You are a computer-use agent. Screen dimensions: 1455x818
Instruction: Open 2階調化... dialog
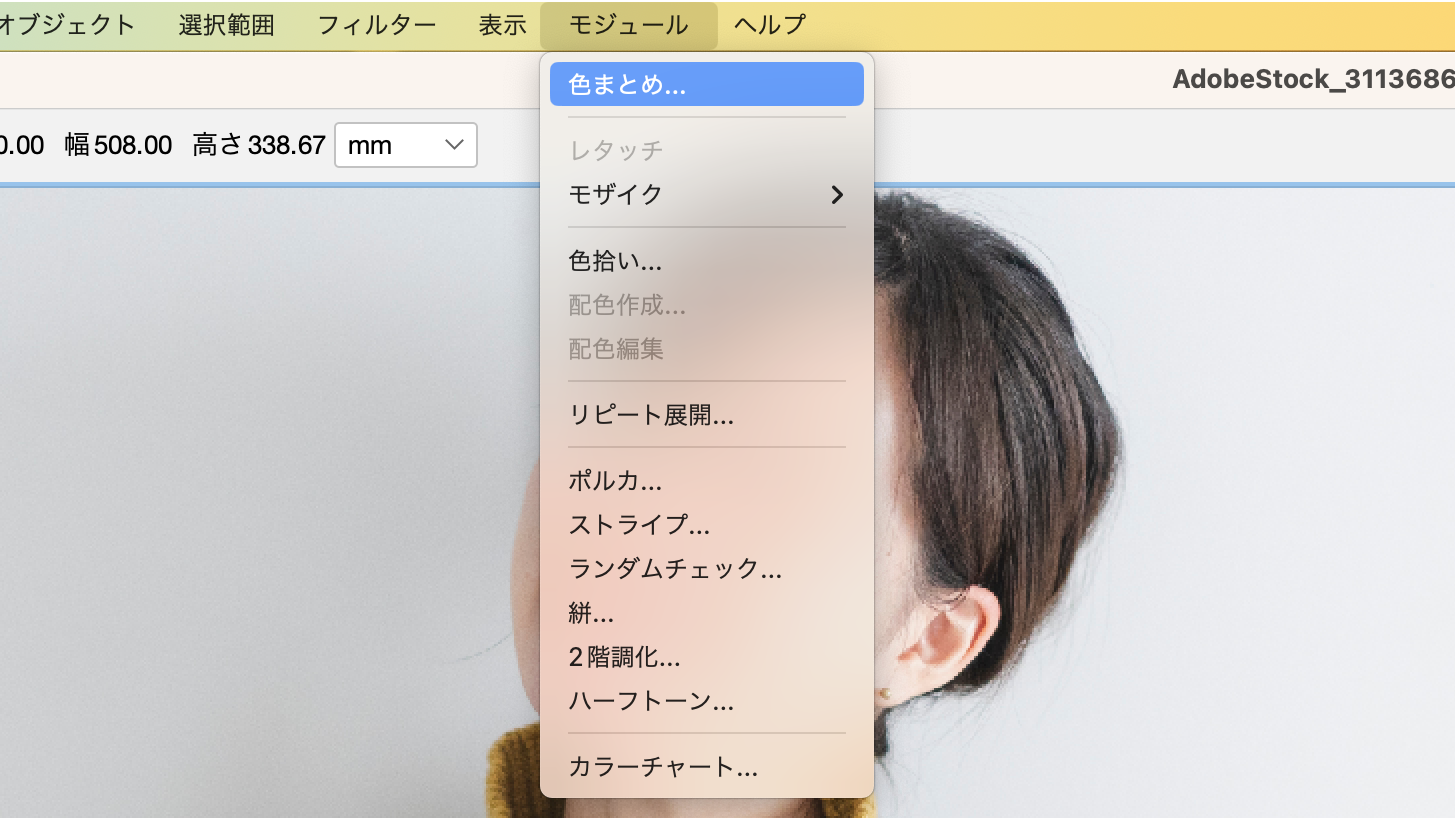pyautogui.click(x=624, y=657)
